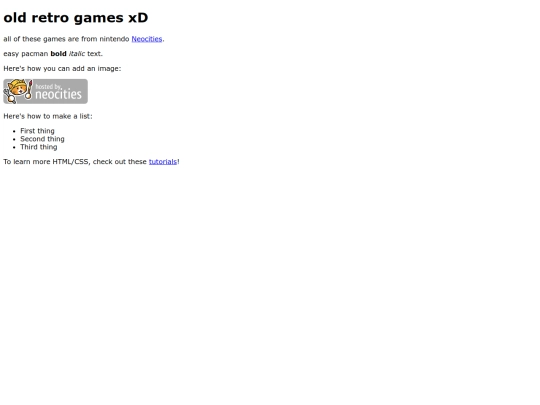Select the 'First thing' list item
Screen dimensions: 540x405
(37, 131)
